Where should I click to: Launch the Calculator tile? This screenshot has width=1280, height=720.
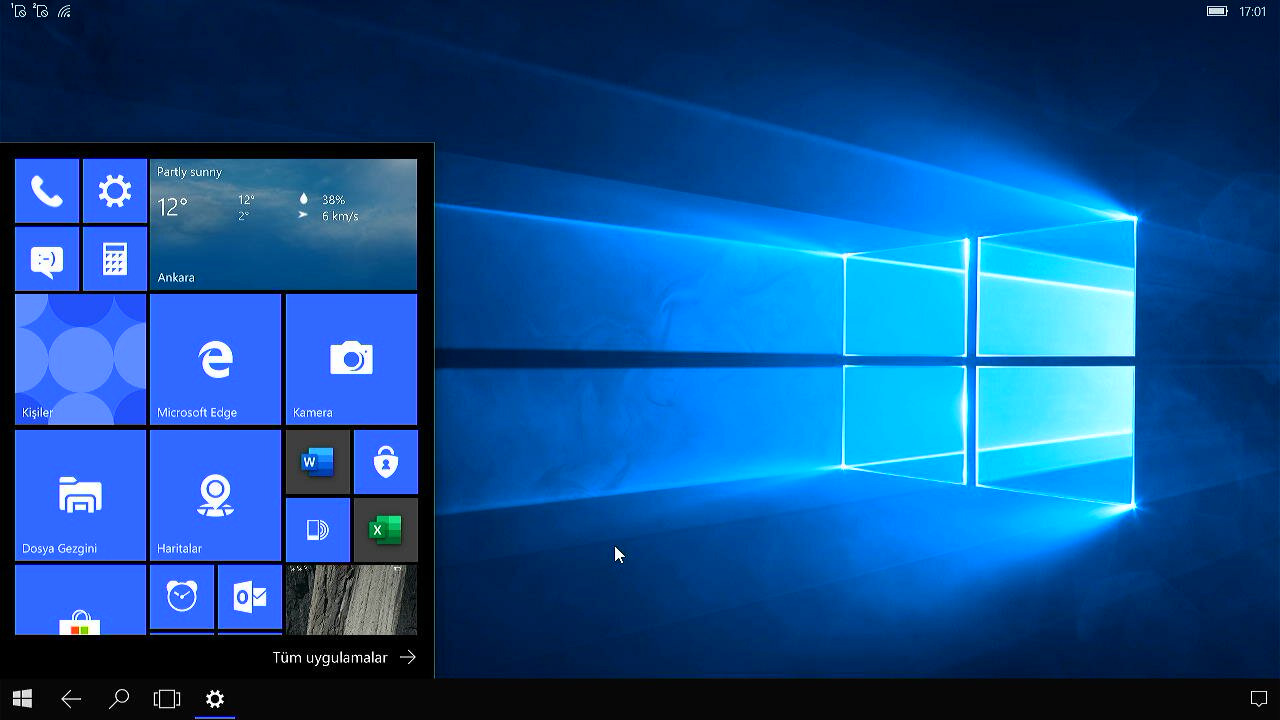point(115,259)
